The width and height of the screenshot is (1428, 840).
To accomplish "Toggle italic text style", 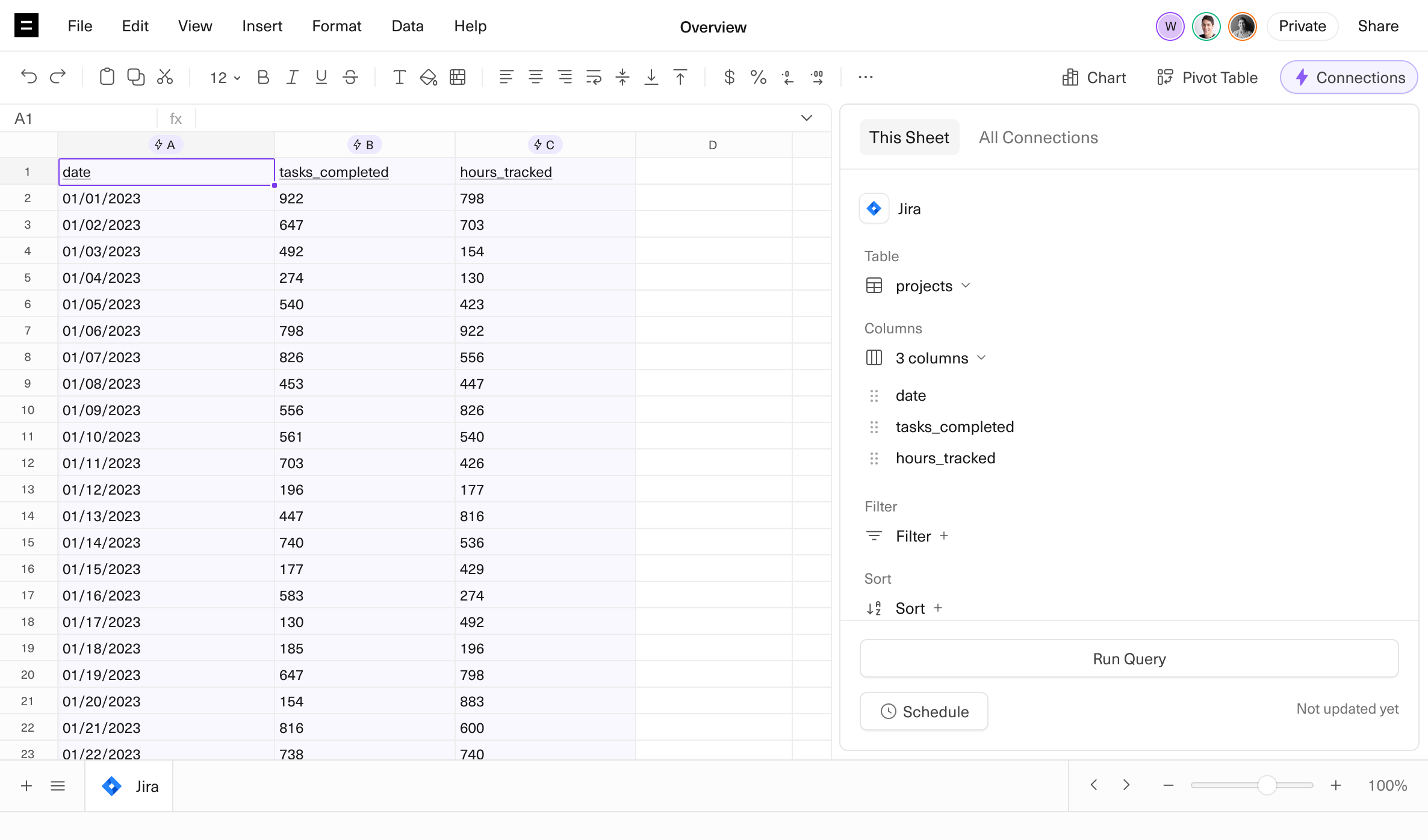I will tap(292, 77).
